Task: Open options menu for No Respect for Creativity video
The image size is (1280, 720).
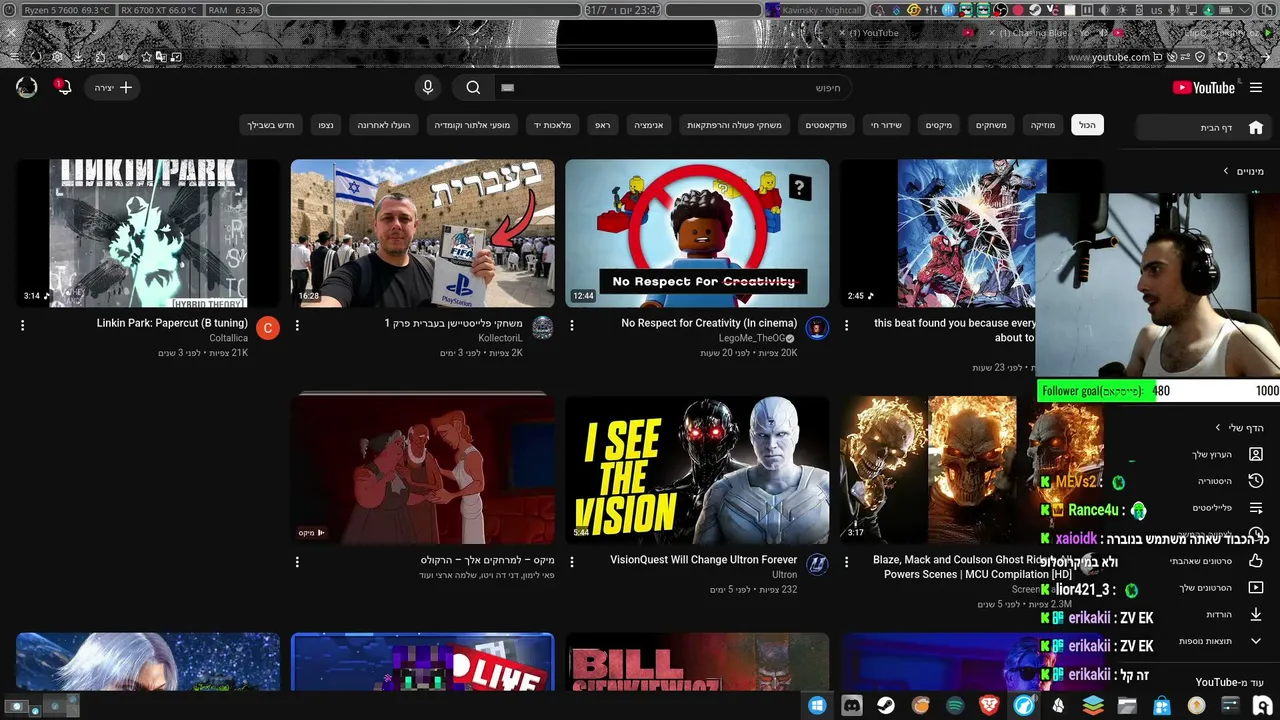Action: click(x=572, y=325)
